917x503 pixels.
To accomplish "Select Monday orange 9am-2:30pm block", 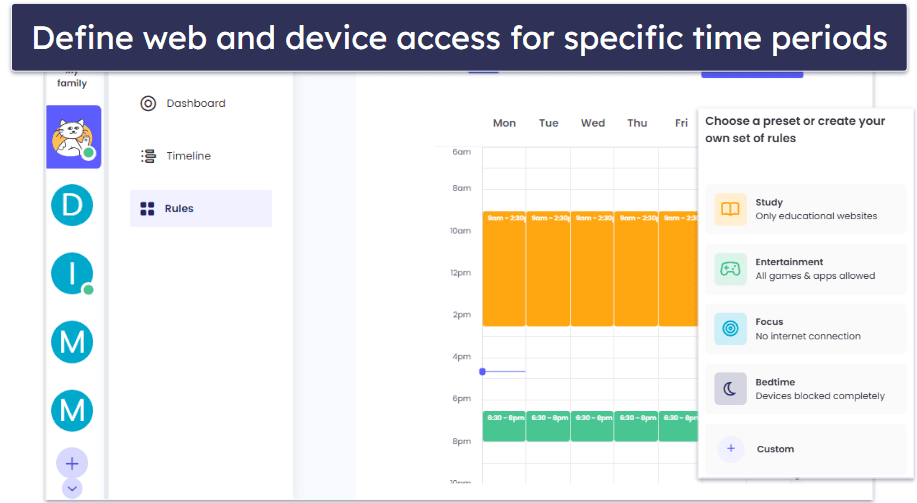I will tap(504, 268).
